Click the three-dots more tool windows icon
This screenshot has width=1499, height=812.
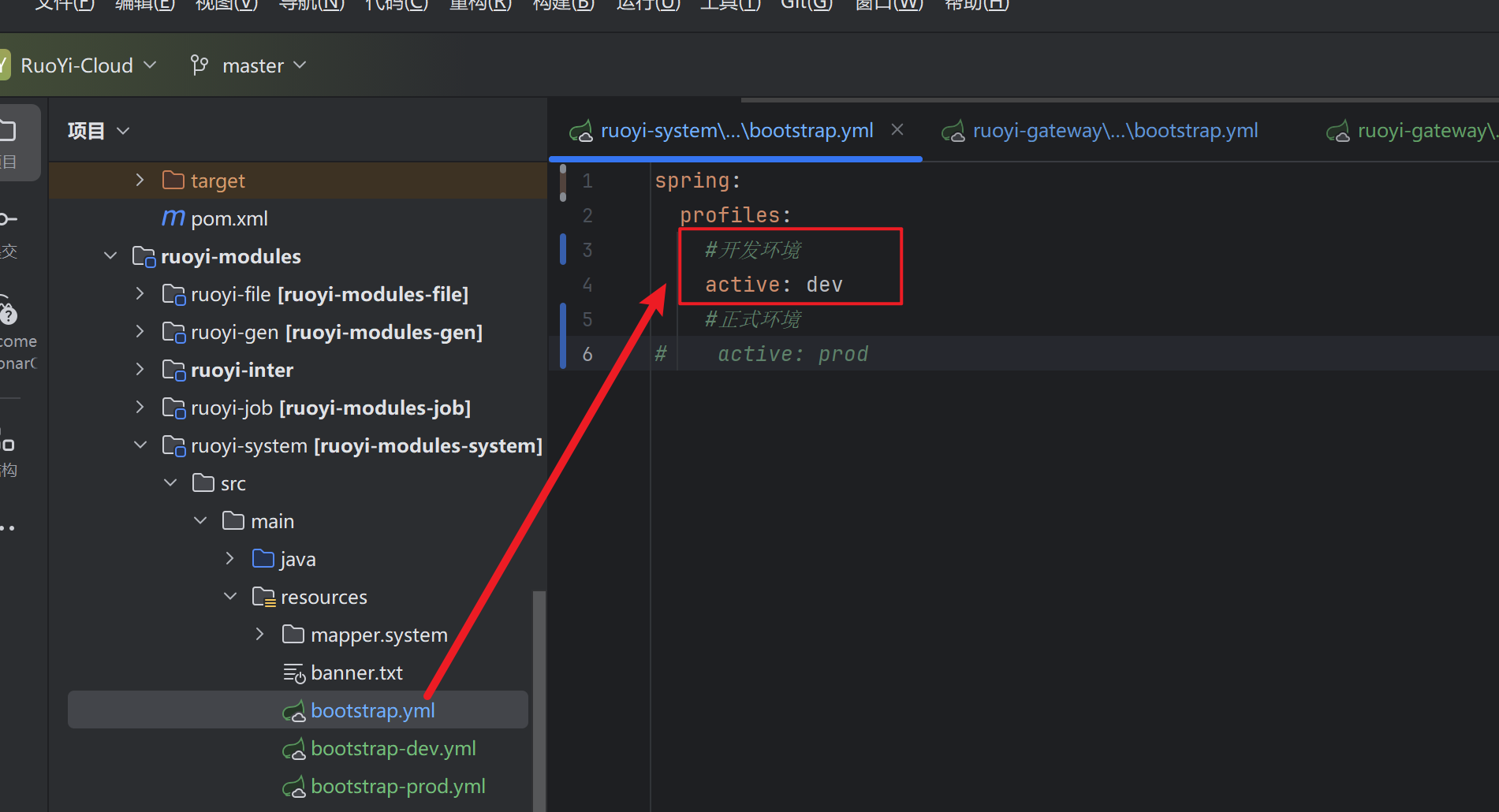pyautogui.click(x=8, y=528)
